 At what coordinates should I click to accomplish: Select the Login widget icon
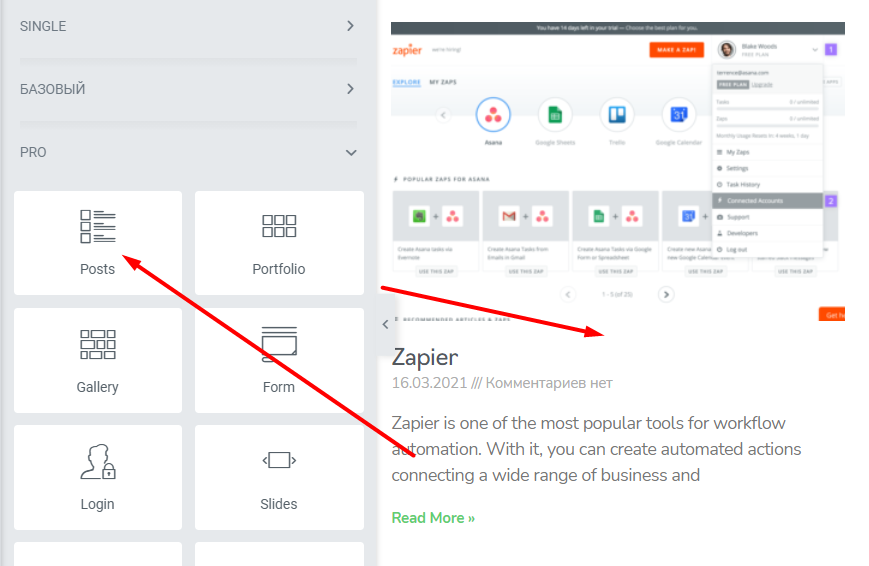coord(98,461)
